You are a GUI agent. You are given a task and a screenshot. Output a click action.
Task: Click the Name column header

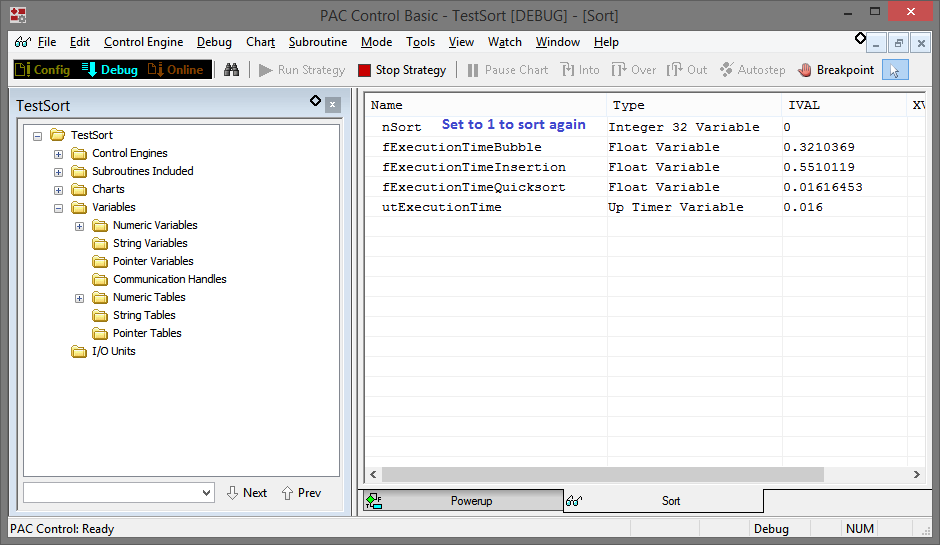486,105
